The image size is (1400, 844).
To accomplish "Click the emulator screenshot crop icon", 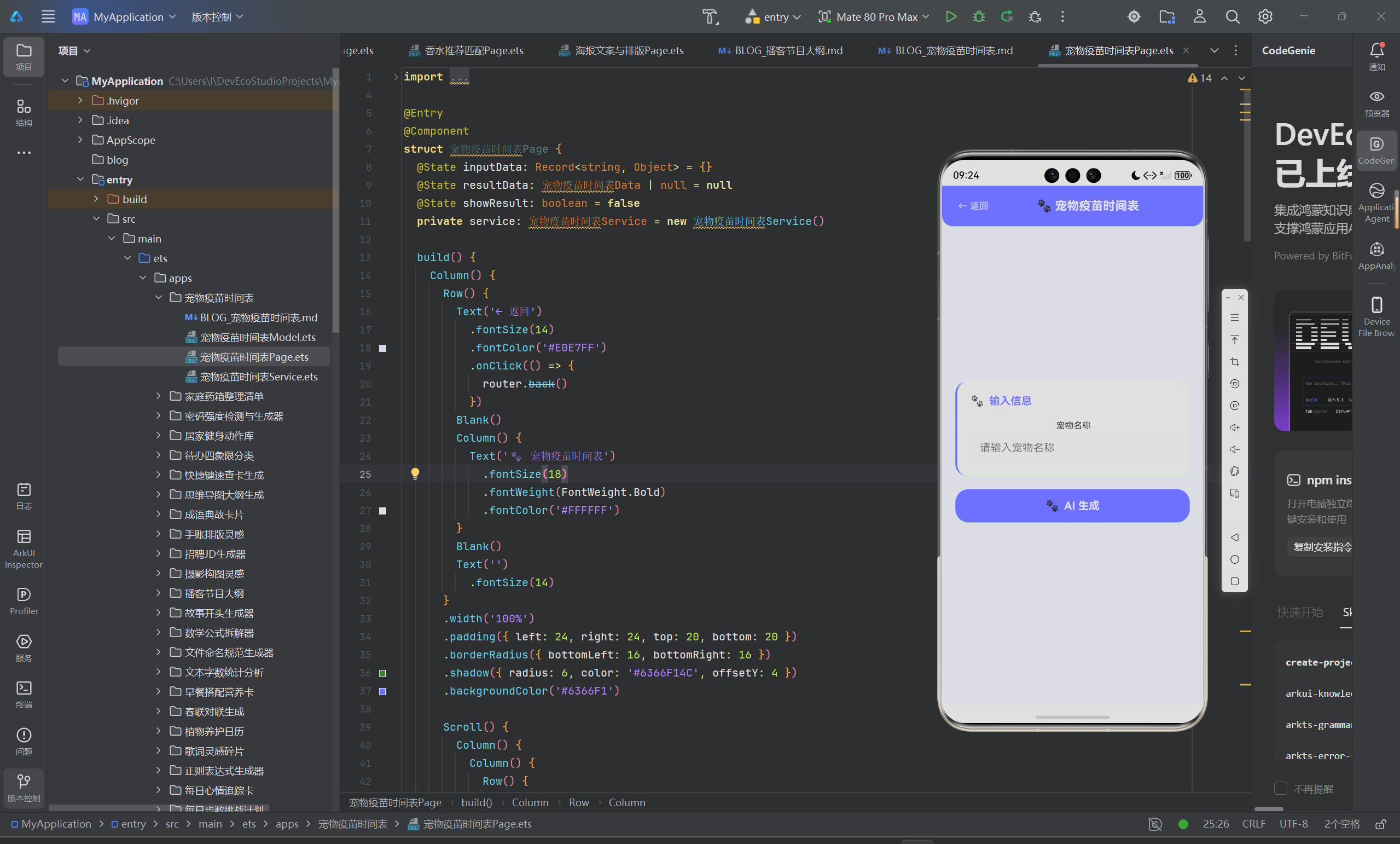I will pyautogui.click(x=1235, y=361).
